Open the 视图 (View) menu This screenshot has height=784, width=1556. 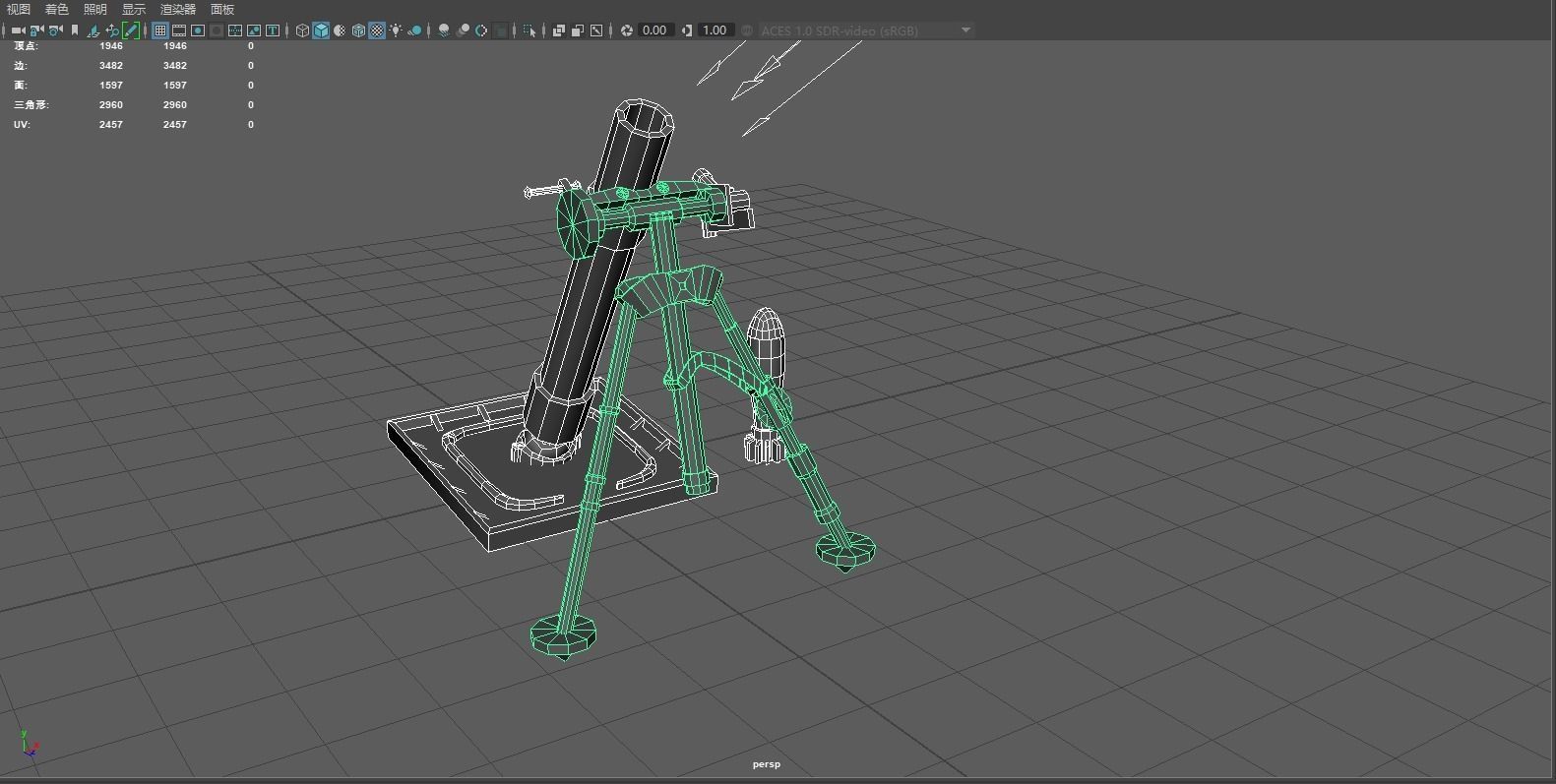[19, 9]
